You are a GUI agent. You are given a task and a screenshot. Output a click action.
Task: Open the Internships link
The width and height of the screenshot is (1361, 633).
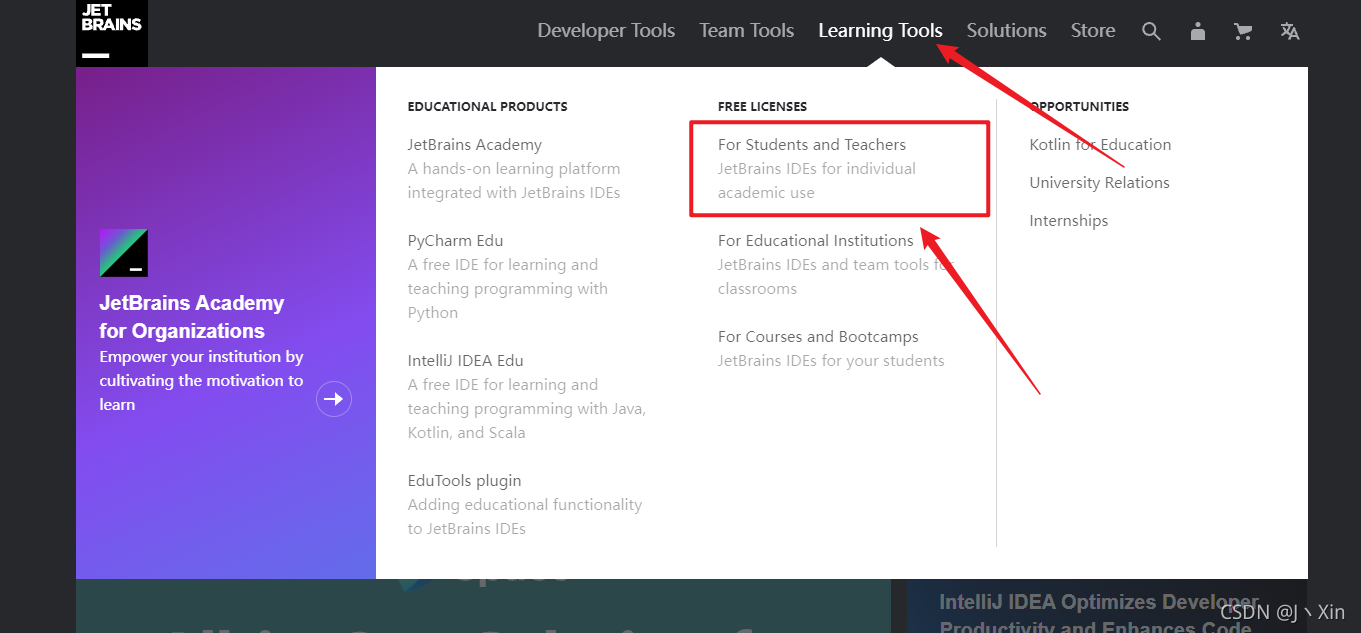(1068, 221)
